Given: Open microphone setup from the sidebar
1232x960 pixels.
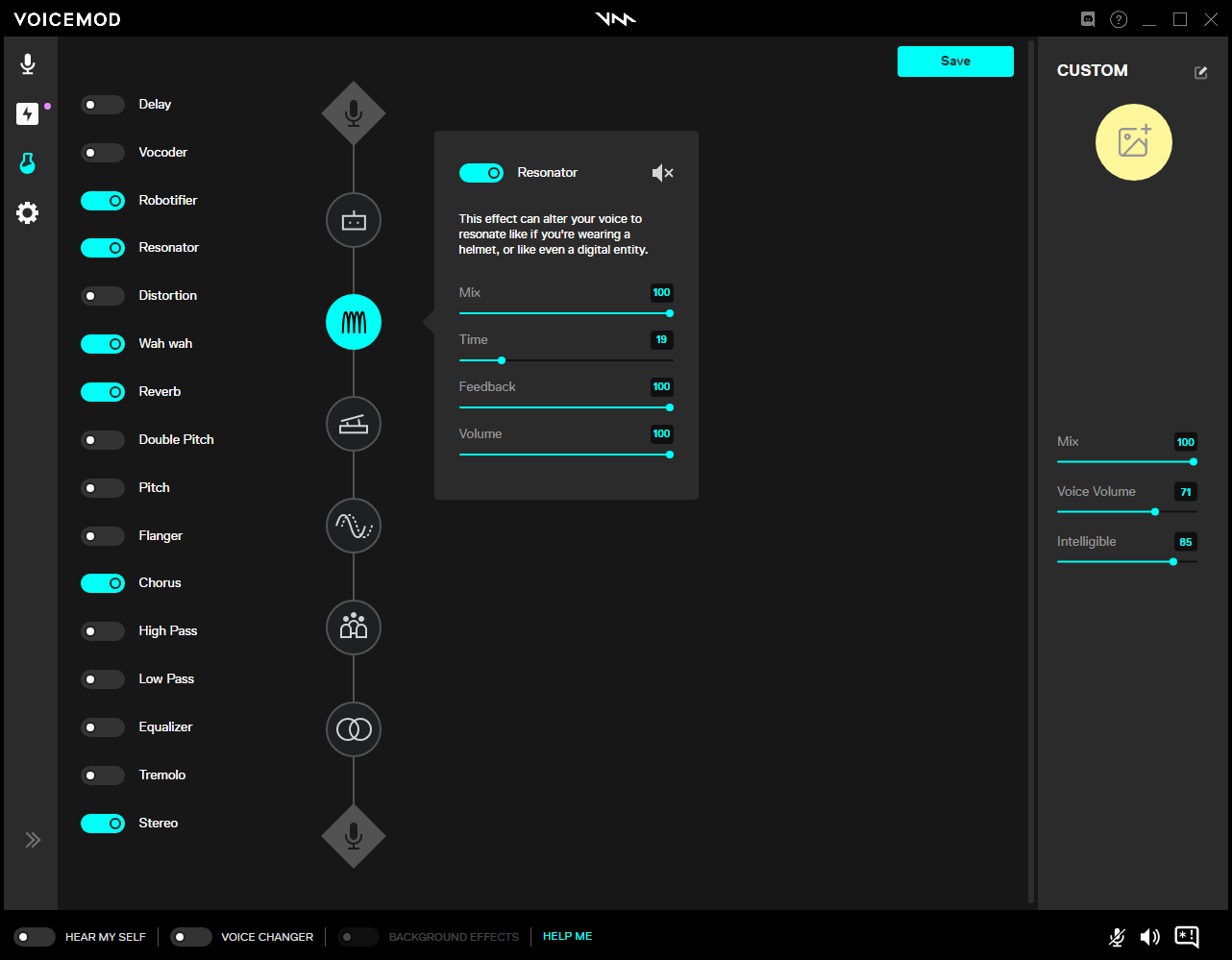Looking at the screenshot, I should 27,63.
